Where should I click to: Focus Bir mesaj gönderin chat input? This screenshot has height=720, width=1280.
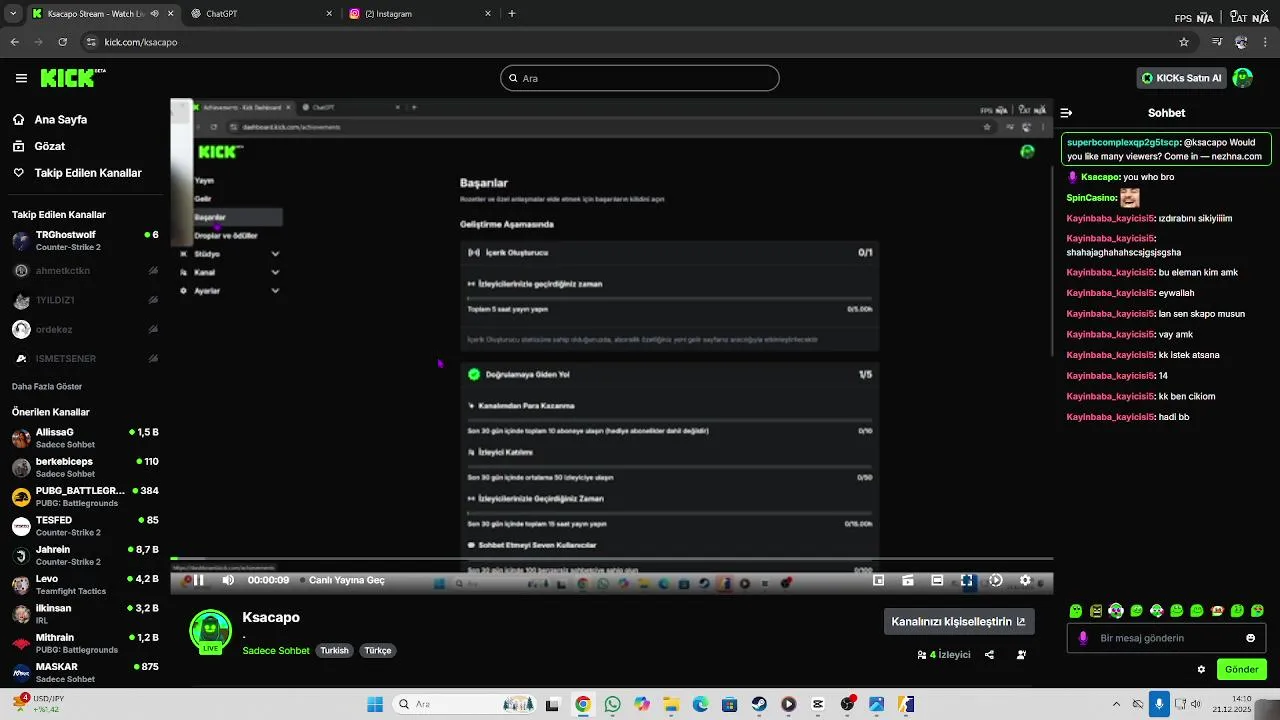pyautogui.click(x=1167, y=638)
